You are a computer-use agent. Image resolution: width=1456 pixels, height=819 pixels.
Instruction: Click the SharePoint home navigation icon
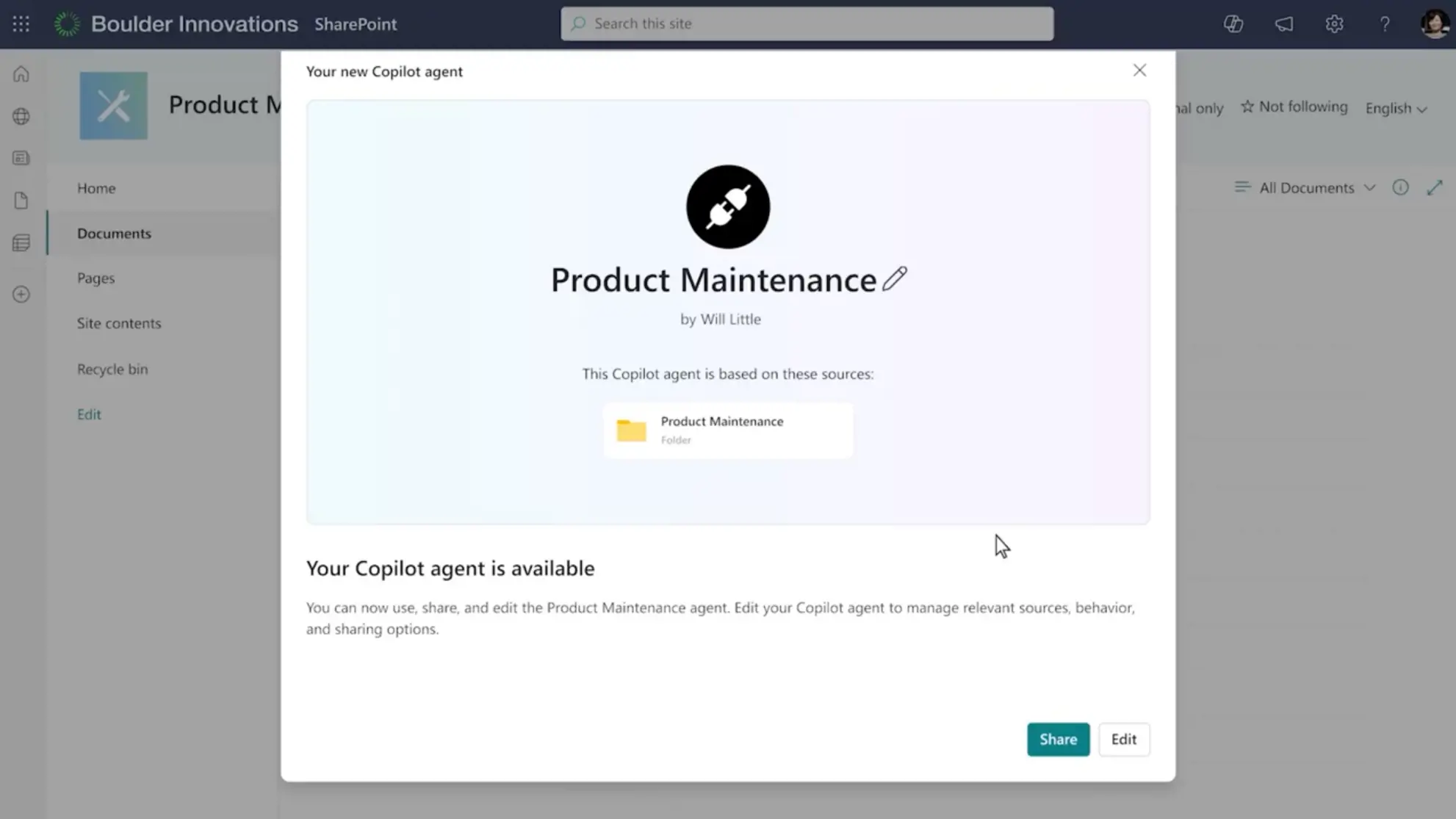click(21, 75)
